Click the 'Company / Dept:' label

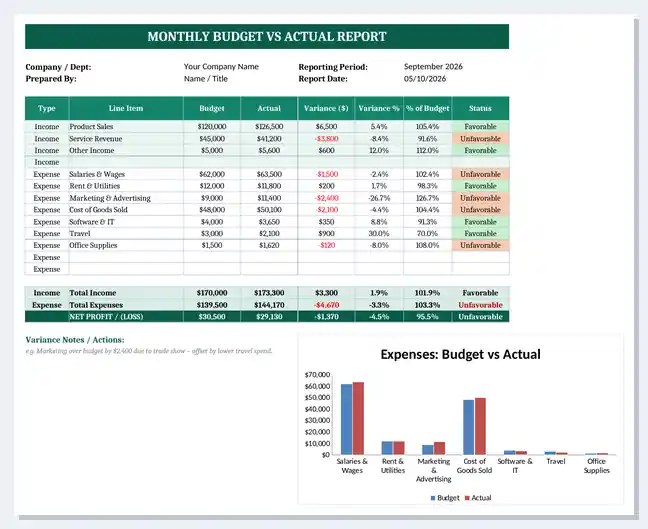[x=58, y=67]
